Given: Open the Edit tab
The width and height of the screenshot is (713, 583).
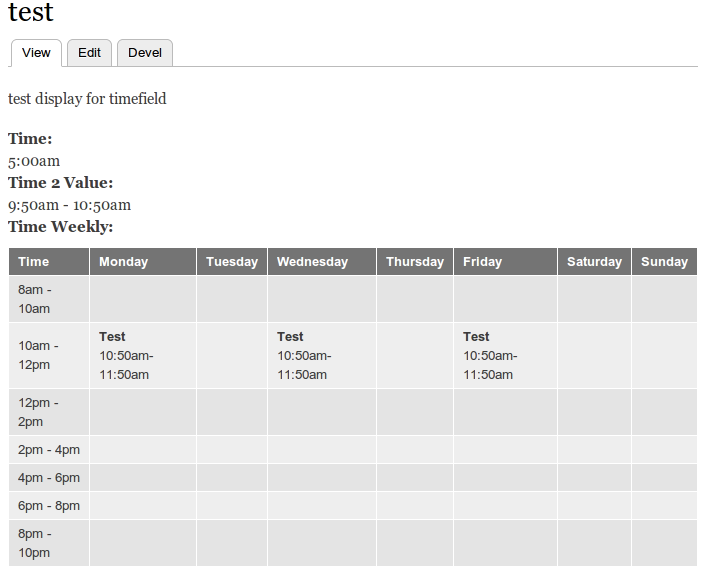Looking at the screenshot, I should click(89, 53).
